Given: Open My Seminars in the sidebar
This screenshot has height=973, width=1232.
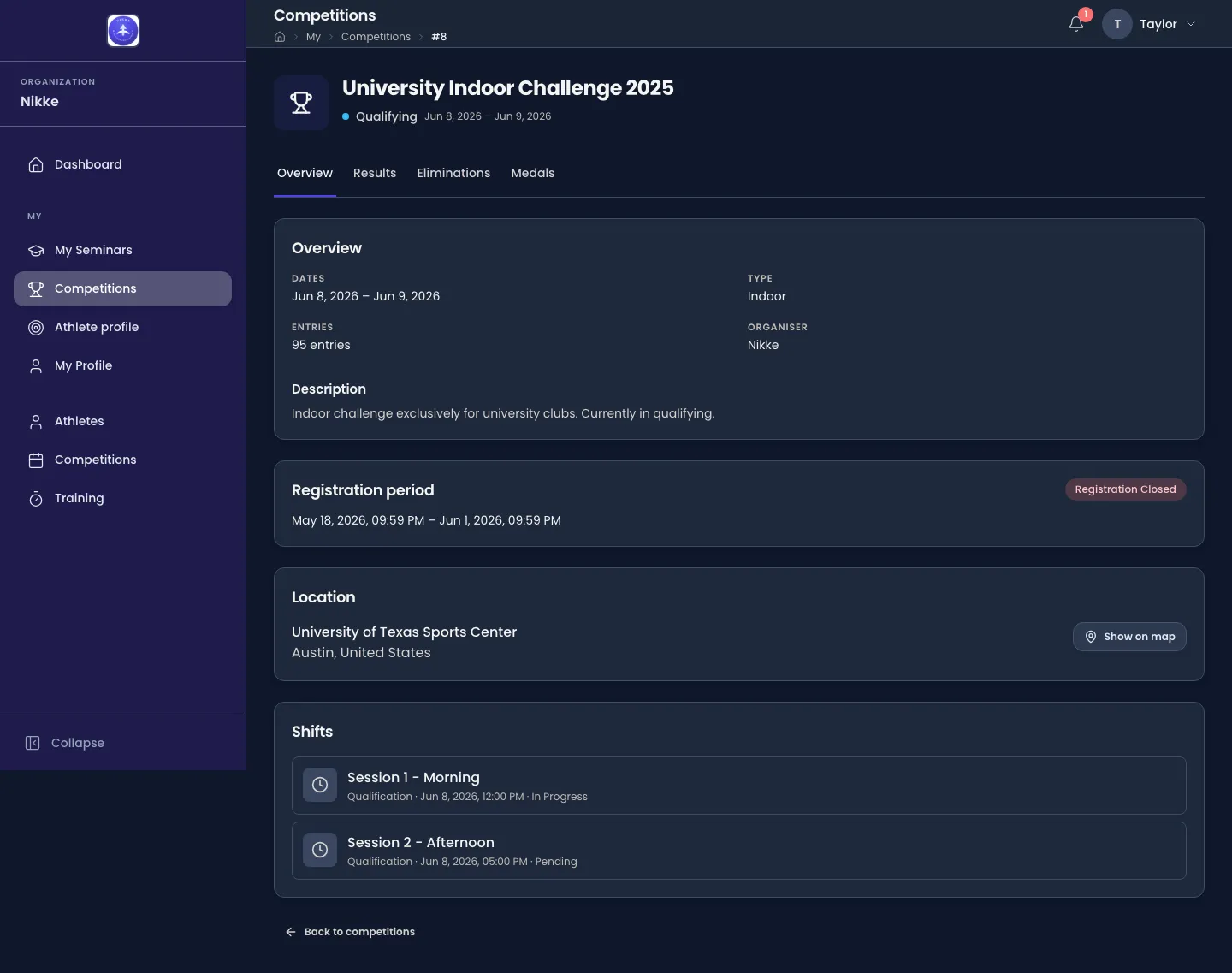Looking at the screenshot, I should tap(122, 250).
